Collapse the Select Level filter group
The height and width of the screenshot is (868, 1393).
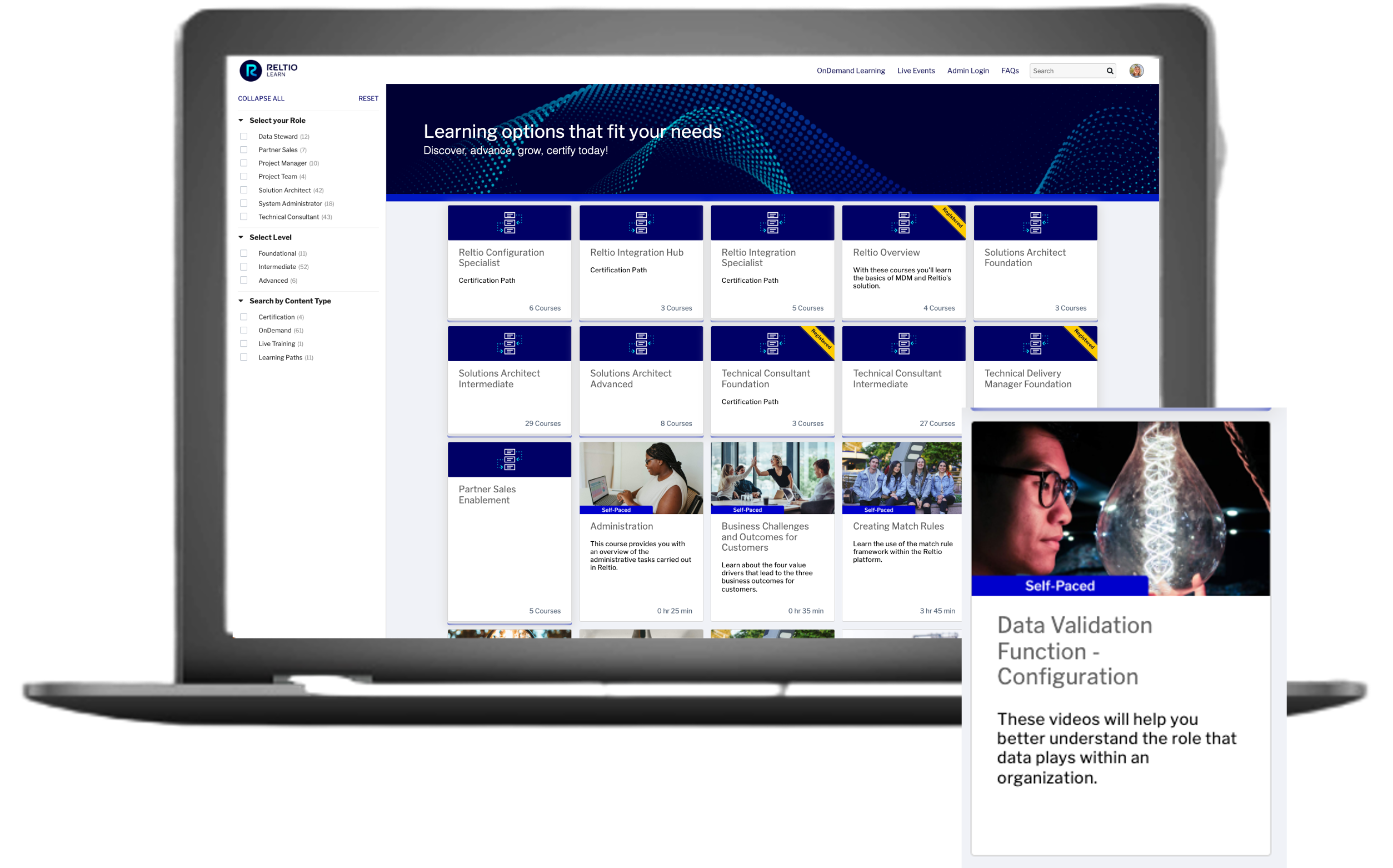click(x=241, y=237)
